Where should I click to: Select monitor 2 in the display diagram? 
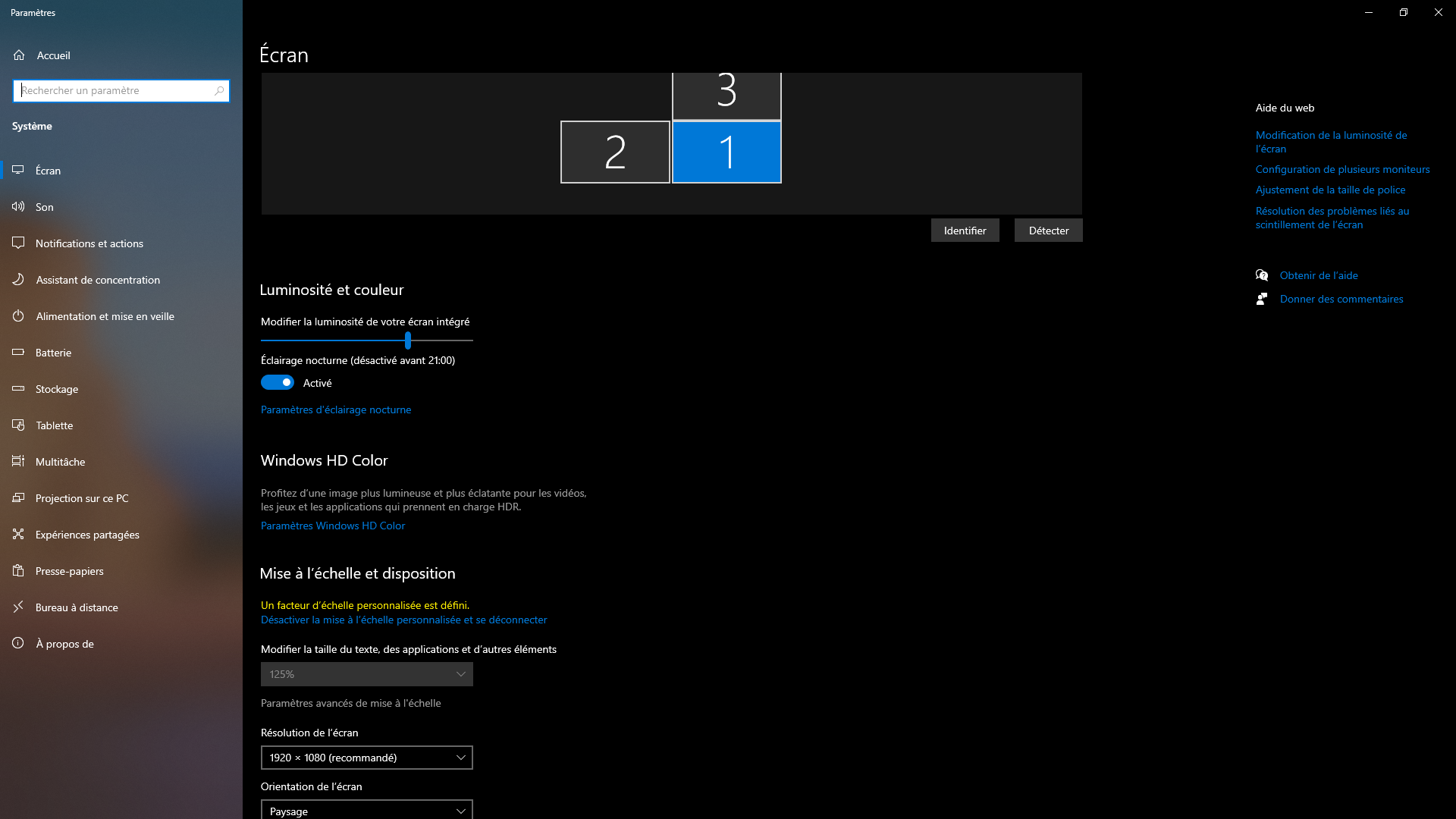(614, 151)
